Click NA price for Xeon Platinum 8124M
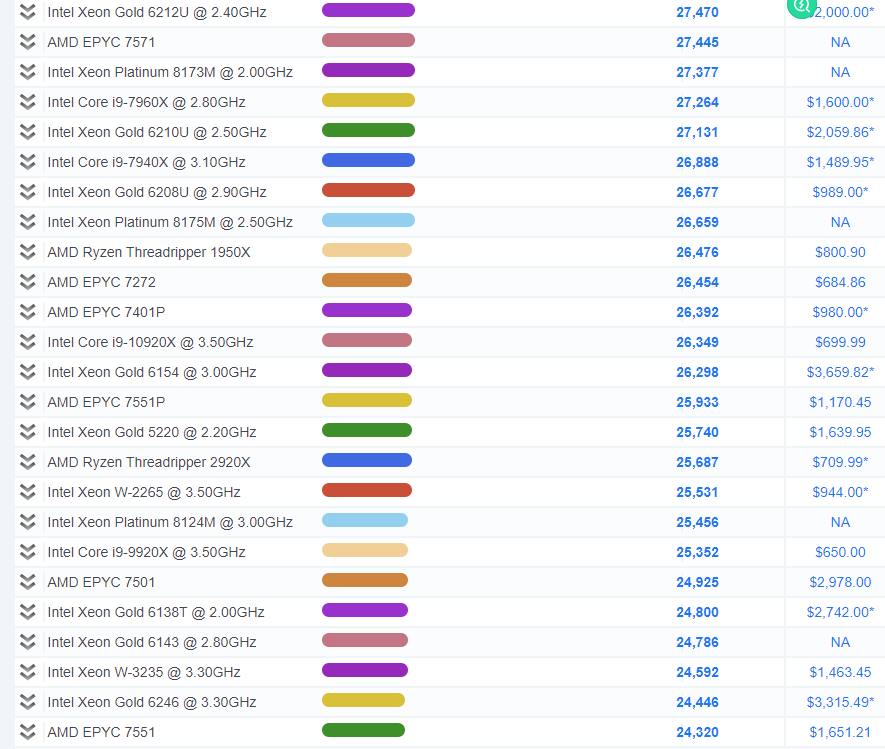 click(840, 522)
